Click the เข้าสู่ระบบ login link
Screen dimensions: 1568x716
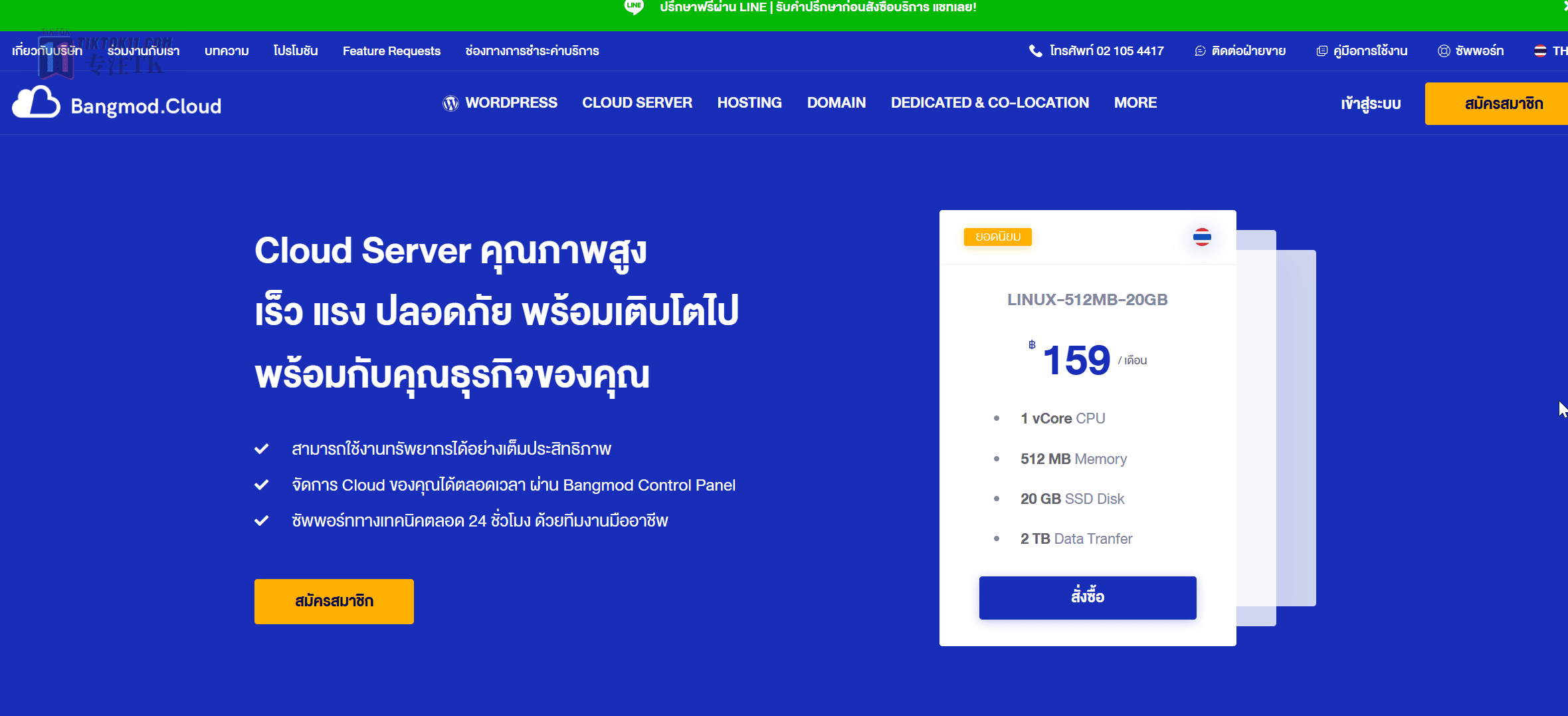[1371, 104]
